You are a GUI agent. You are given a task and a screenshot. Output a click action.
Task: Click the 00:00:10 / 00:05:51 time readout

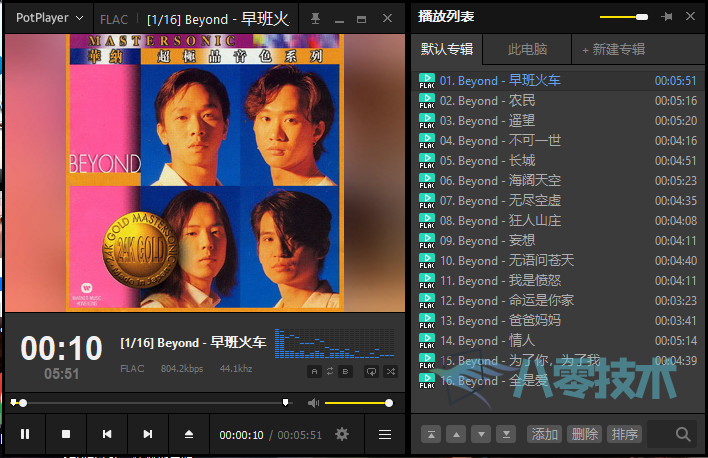(270, 435)
